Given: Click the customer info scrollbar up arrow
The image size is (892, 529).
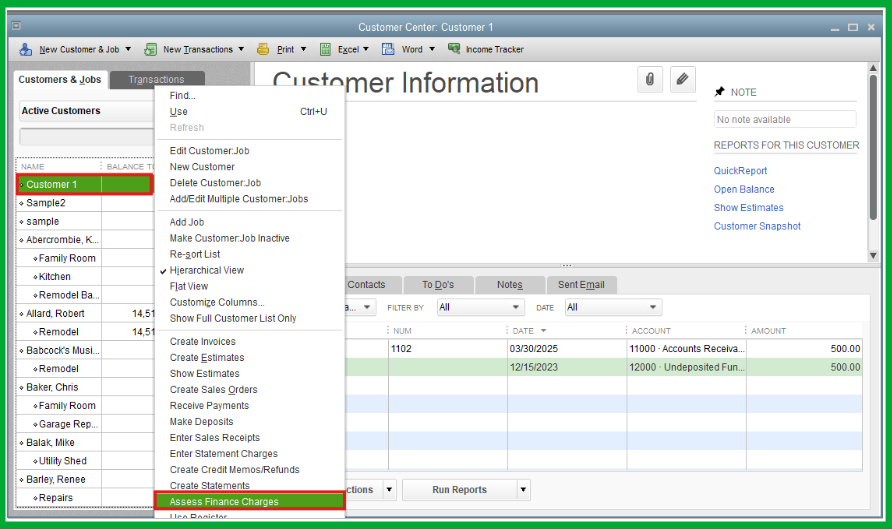Looking at the screenshot, I should pyautogui.click(x=873, y=68).
